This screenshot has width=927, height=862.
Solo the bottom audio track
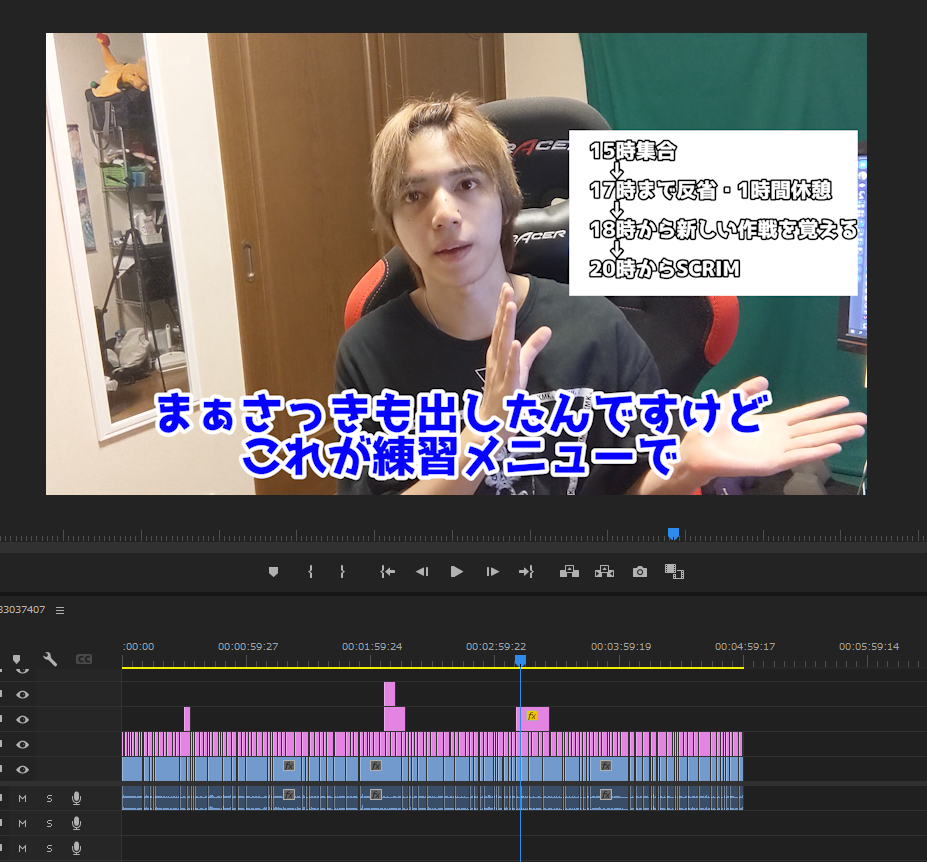tap(50, 848)
